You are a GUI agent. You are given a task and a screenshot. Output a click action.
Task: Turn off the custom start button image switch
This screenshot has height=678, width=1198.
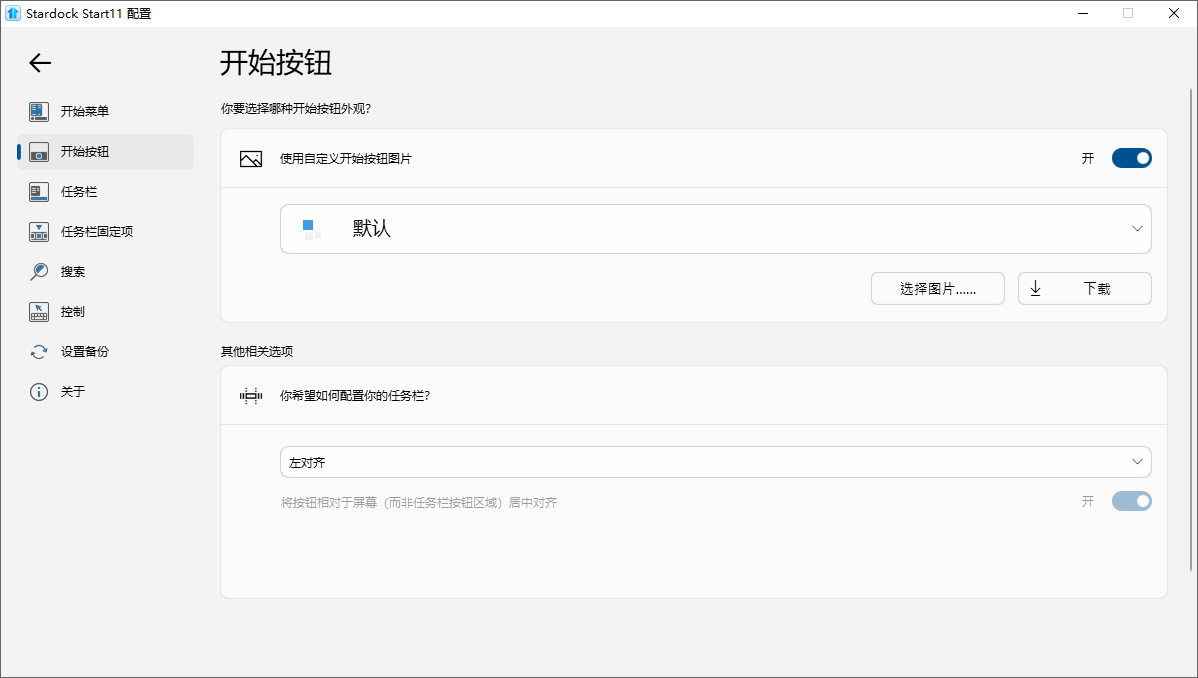point(1131,157)
